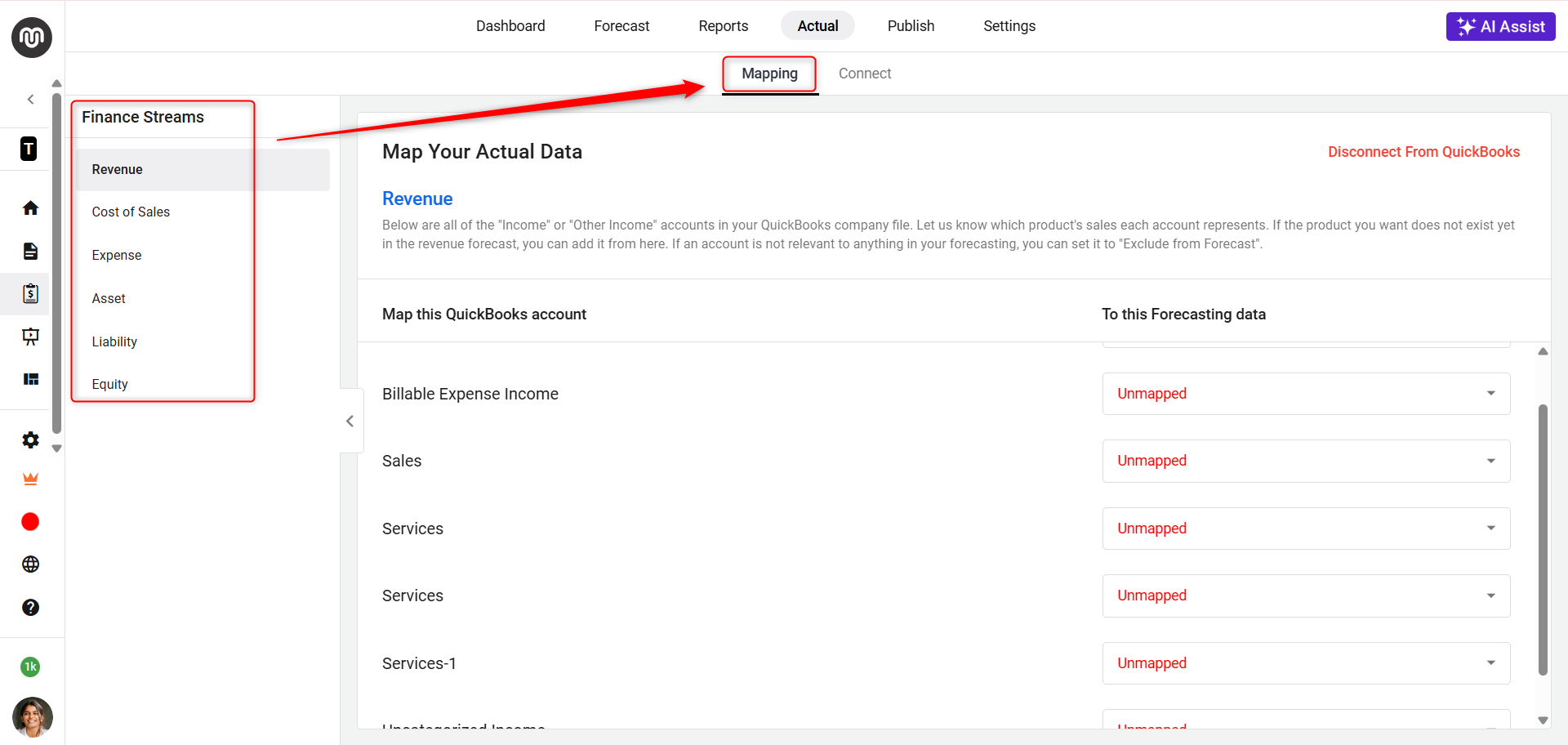The height and width of the screenshot is (745, 1568).
Task: Open the Reports menu tab
Action: click(723, 26)
